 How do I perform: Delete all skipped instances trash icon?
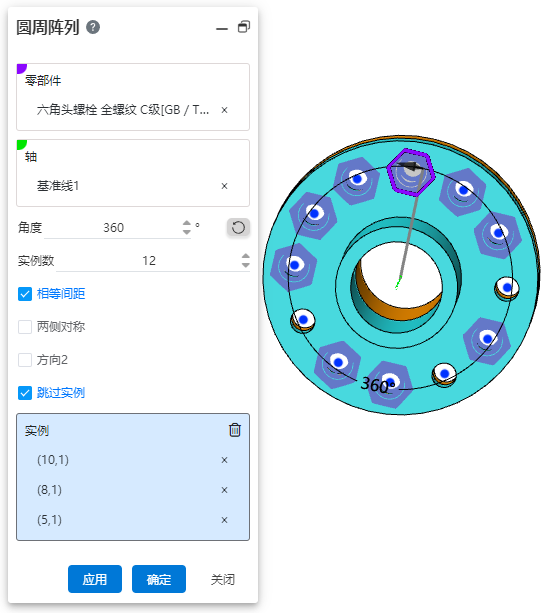tap(235, 430)
